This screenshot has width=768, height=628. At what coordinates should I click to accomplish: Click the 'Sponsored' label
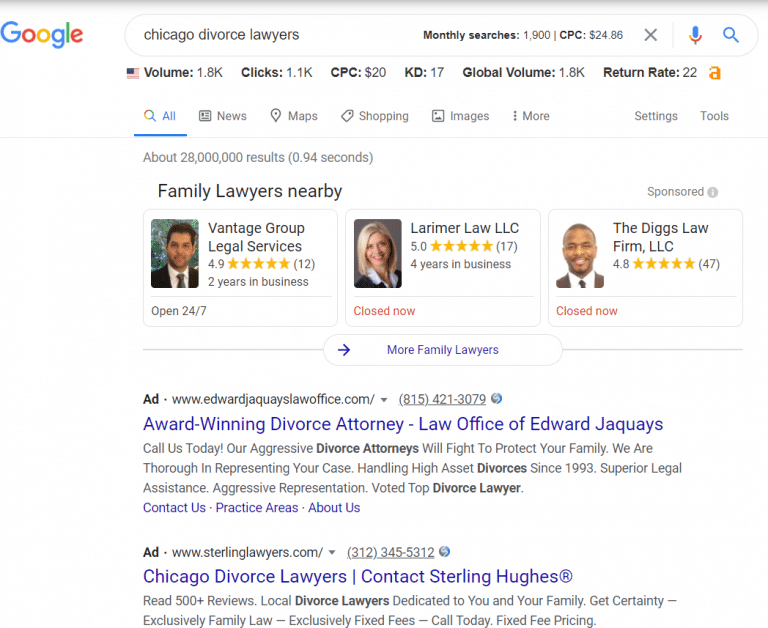pos(675,192)
